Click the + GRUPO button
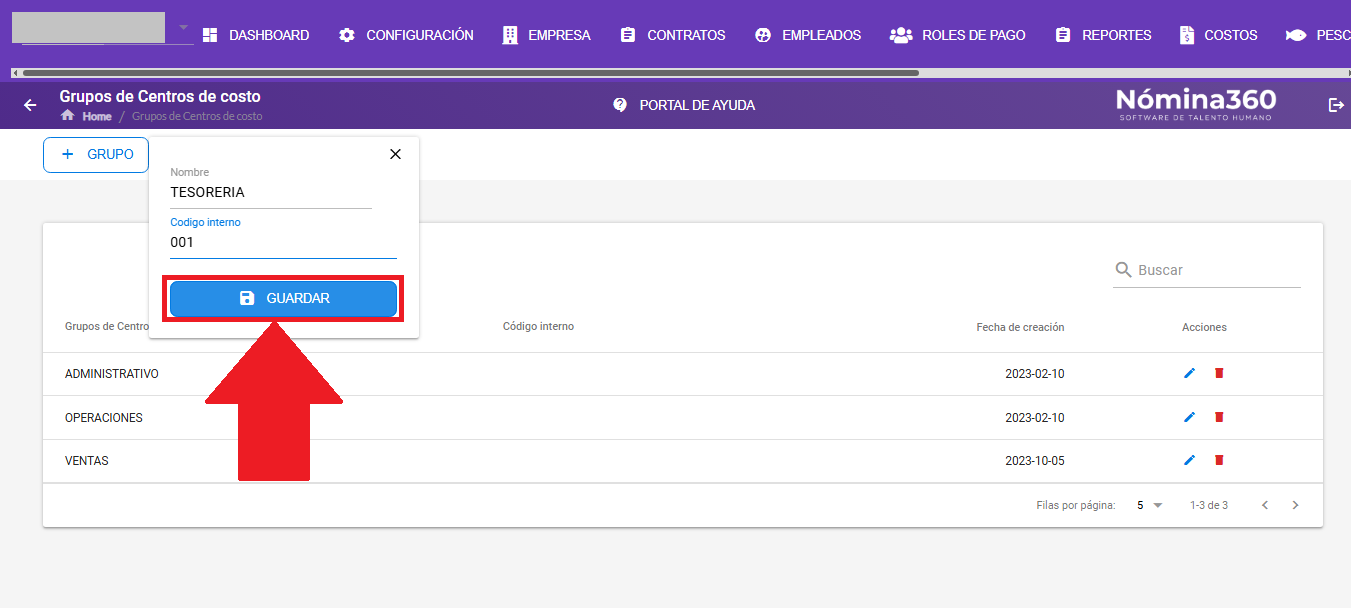This screenshot has width=1351, height=608. coord(96,155)
